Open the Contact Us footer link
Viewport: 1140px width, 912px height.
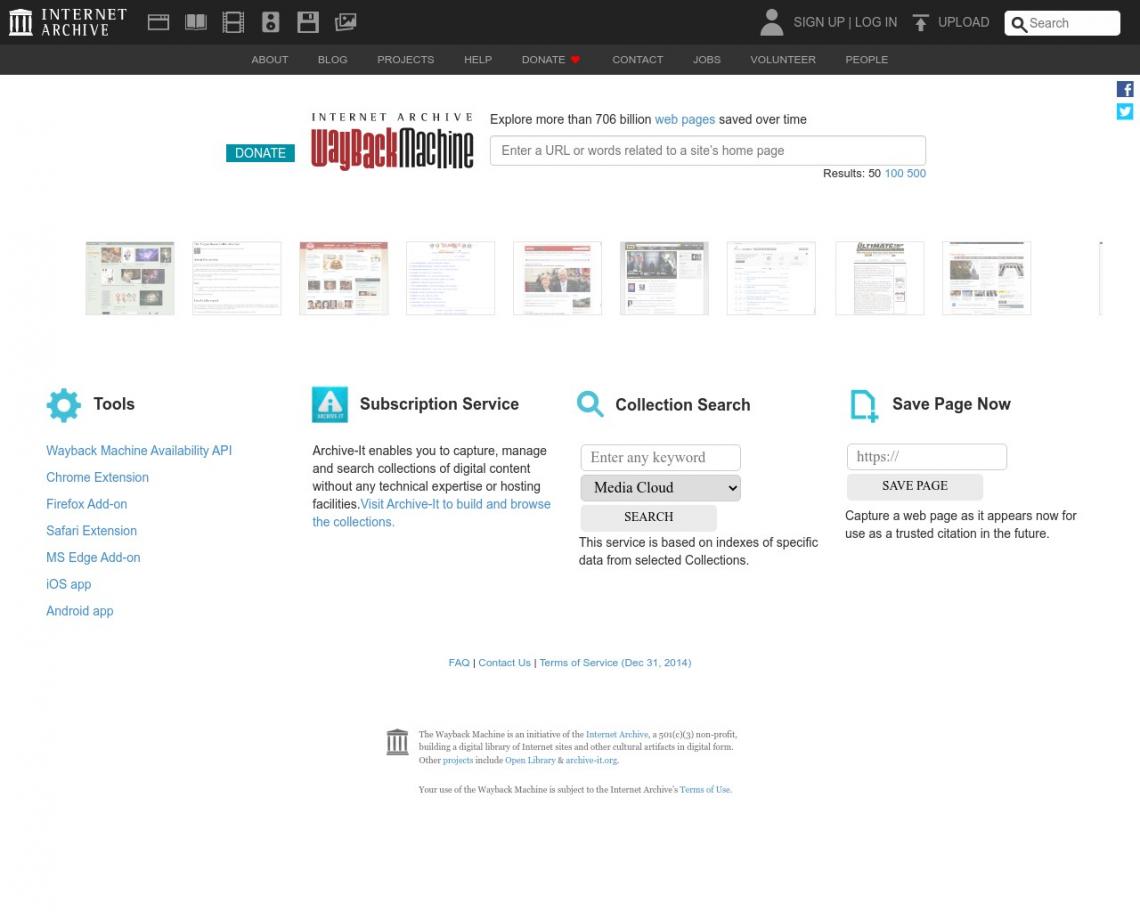click(x=505, y=663)
